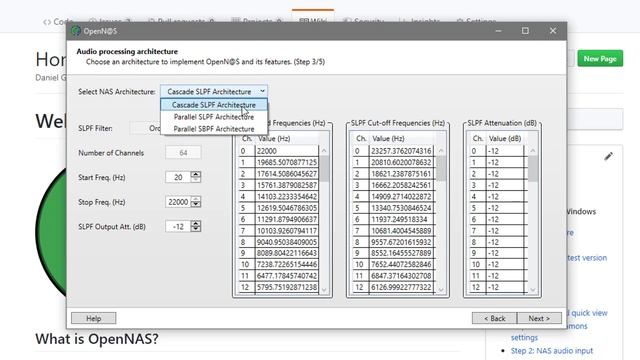Click the Stop Freq. spinner arrows
This screenshot has width=640, height=360.
[x=196, y=202]
